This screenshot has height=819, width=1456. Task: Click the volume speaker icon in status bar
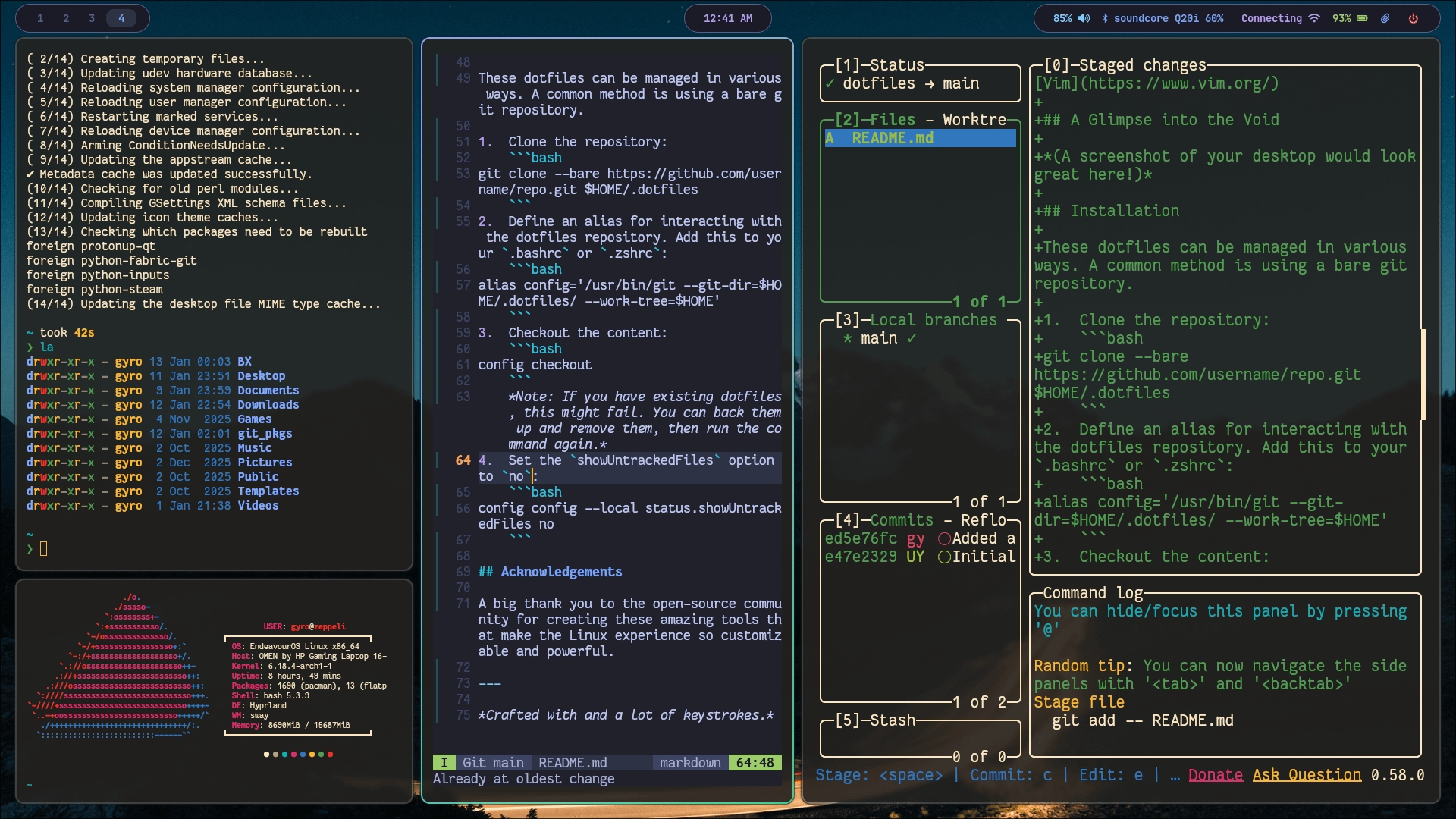1084,18
